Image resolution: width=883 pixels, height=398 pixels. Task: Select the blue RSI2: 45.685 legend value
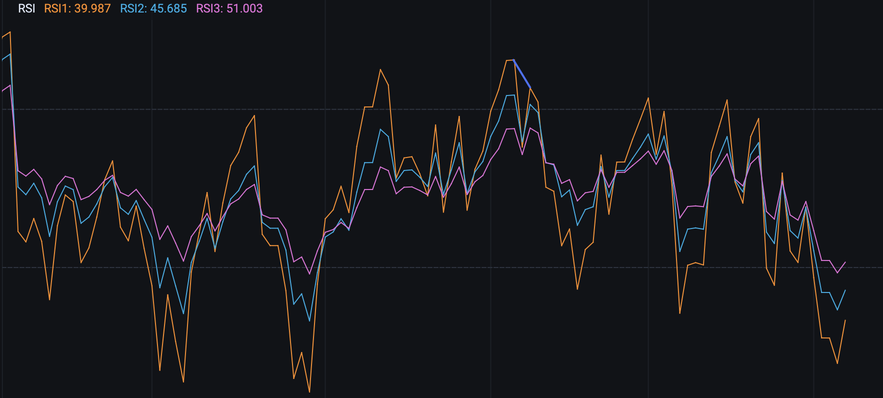click(x=154, y=8)
